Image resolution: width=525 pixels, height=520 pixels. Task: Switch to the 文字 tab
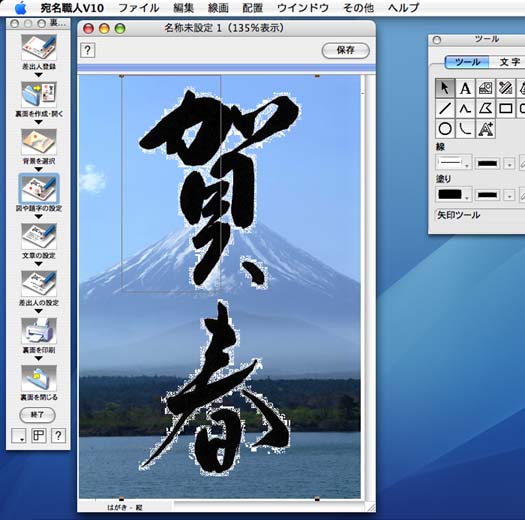tap(509, 62)
